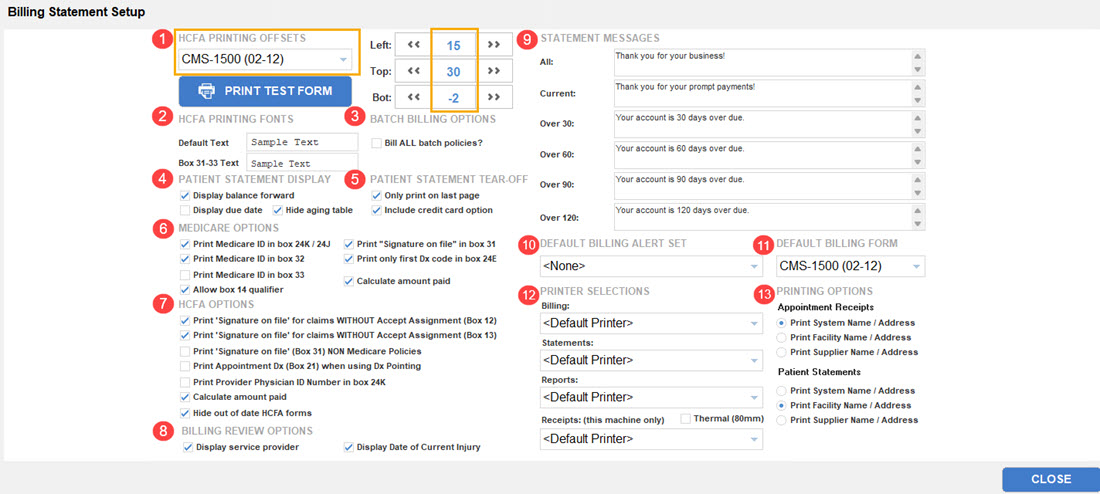Toggle Display due date checkbox
Image resolution: width=1100 pixels, height=494 pixels.
(x=186, y=210)
